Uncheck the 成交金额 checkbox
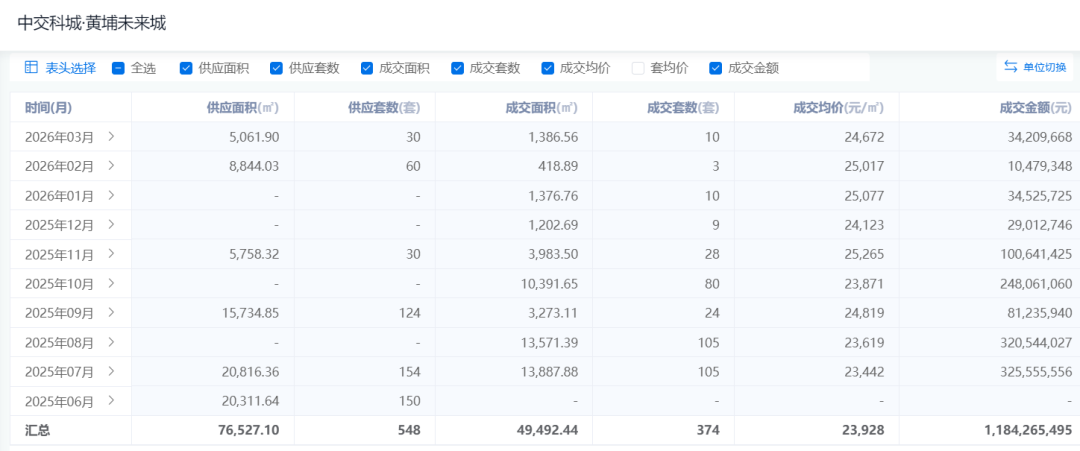1080x451 pixels. coord(715,68)
